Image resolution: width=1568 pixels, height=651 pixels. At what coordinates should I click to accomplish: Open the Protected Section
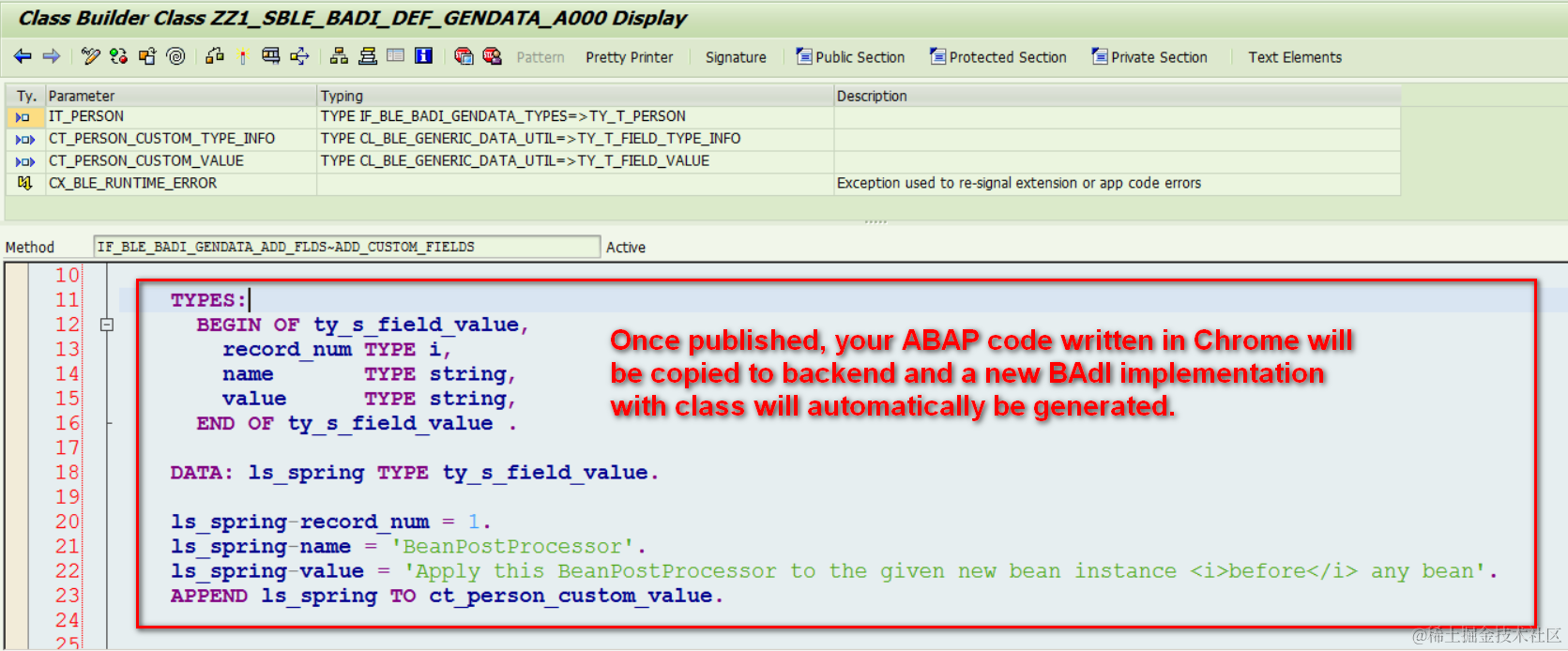coord(997,57)
